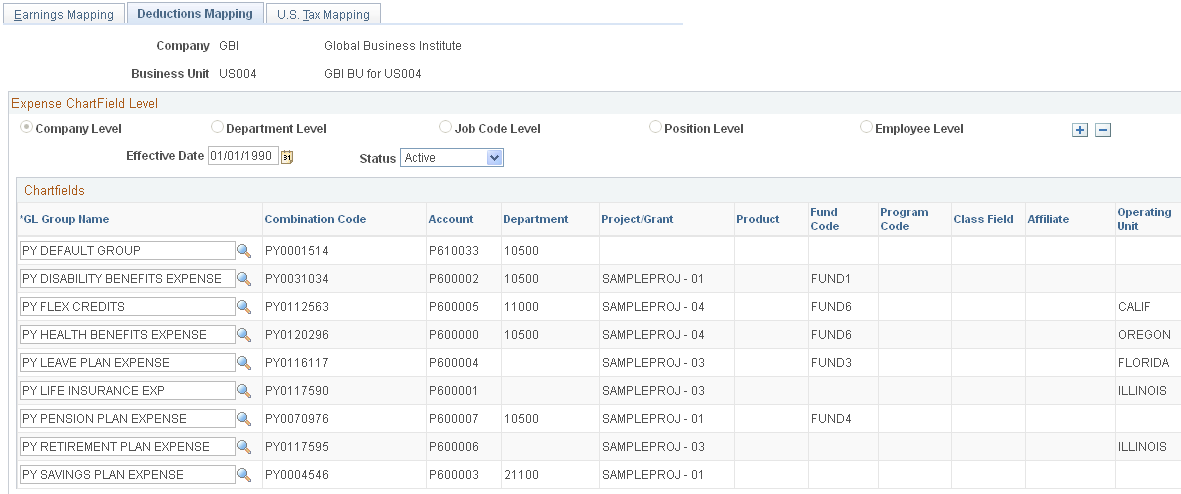Add a new row with plus icon
The image size is (1181, 494).
tap(1080, 130)
